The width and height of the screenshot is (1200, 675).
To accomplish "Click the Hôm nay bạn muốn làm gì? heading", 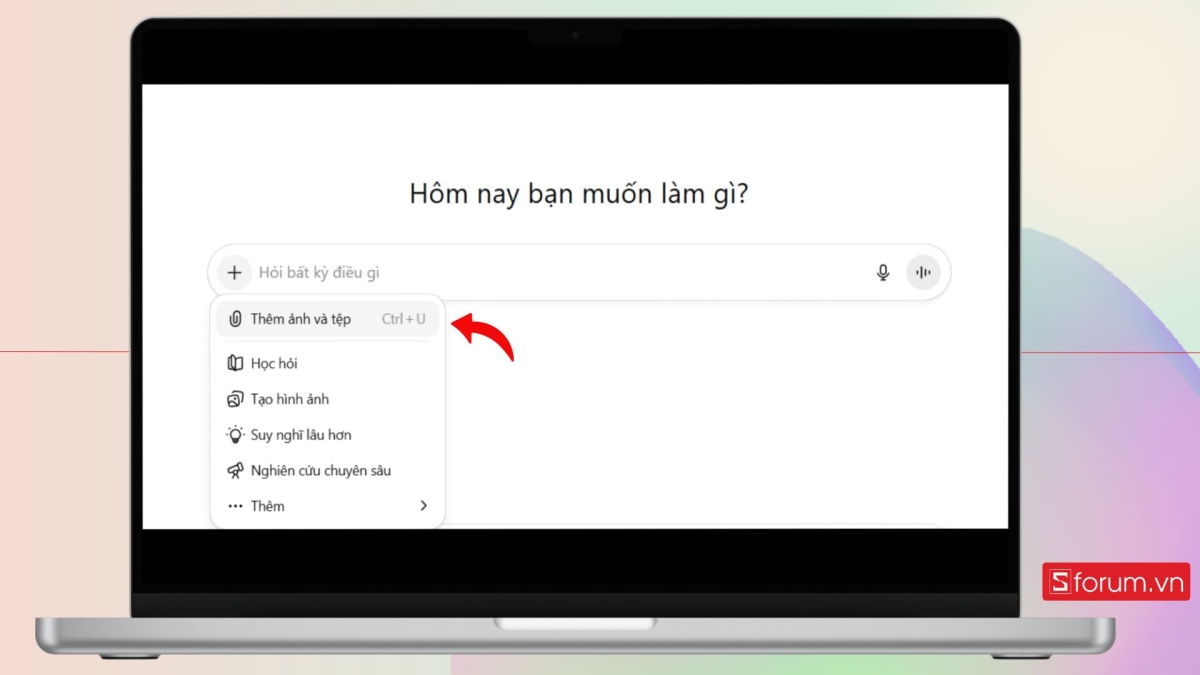I will [579, 193].
